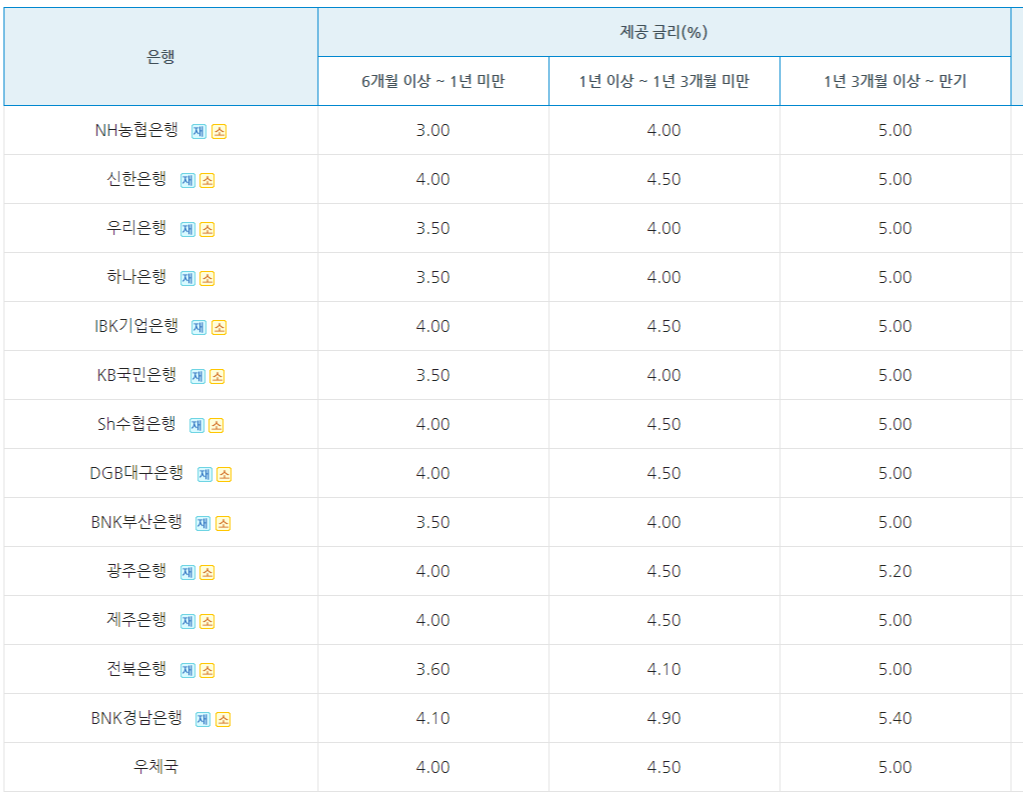Viewport: 1023px width, 800px height.
Task: Click NH농협은행's 3.00 rate cell
Action: point(433,130)
